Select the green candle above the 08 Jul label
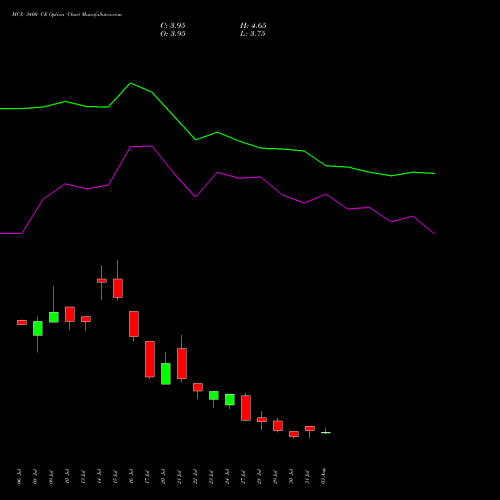500x500 pixels. 38,328
